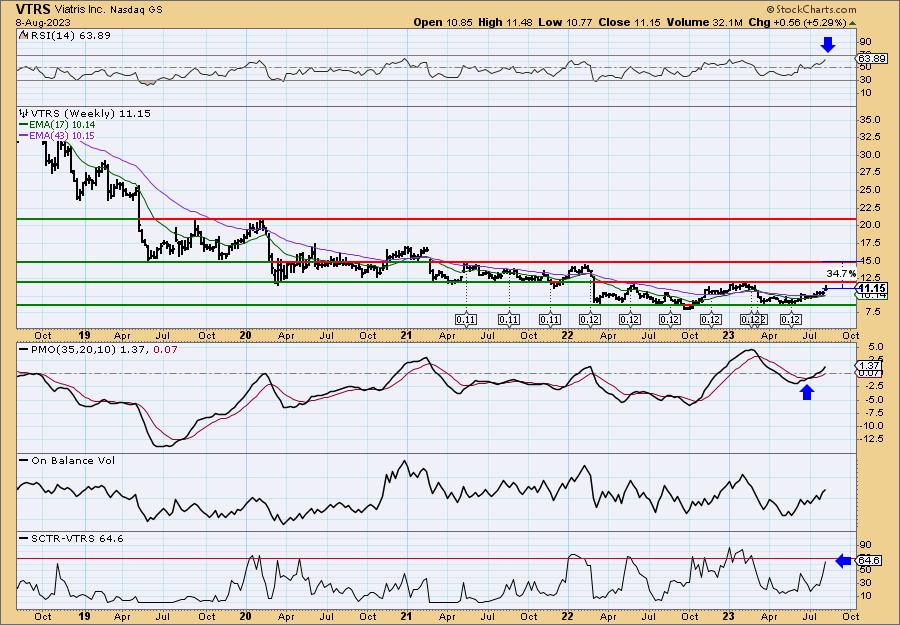Click the black PMO legend line marker

(23, 349)
